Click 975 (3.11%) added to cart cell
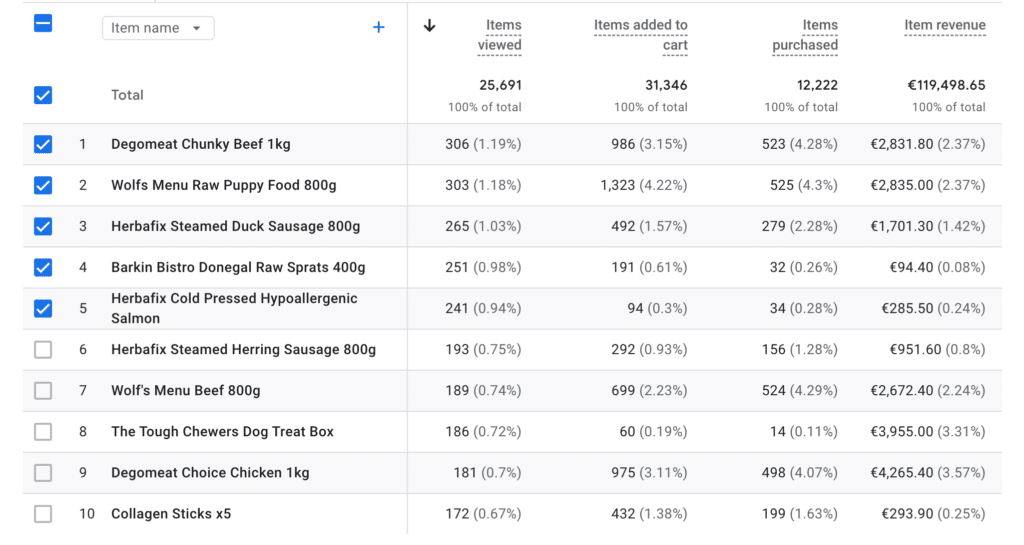 [649, 473]
